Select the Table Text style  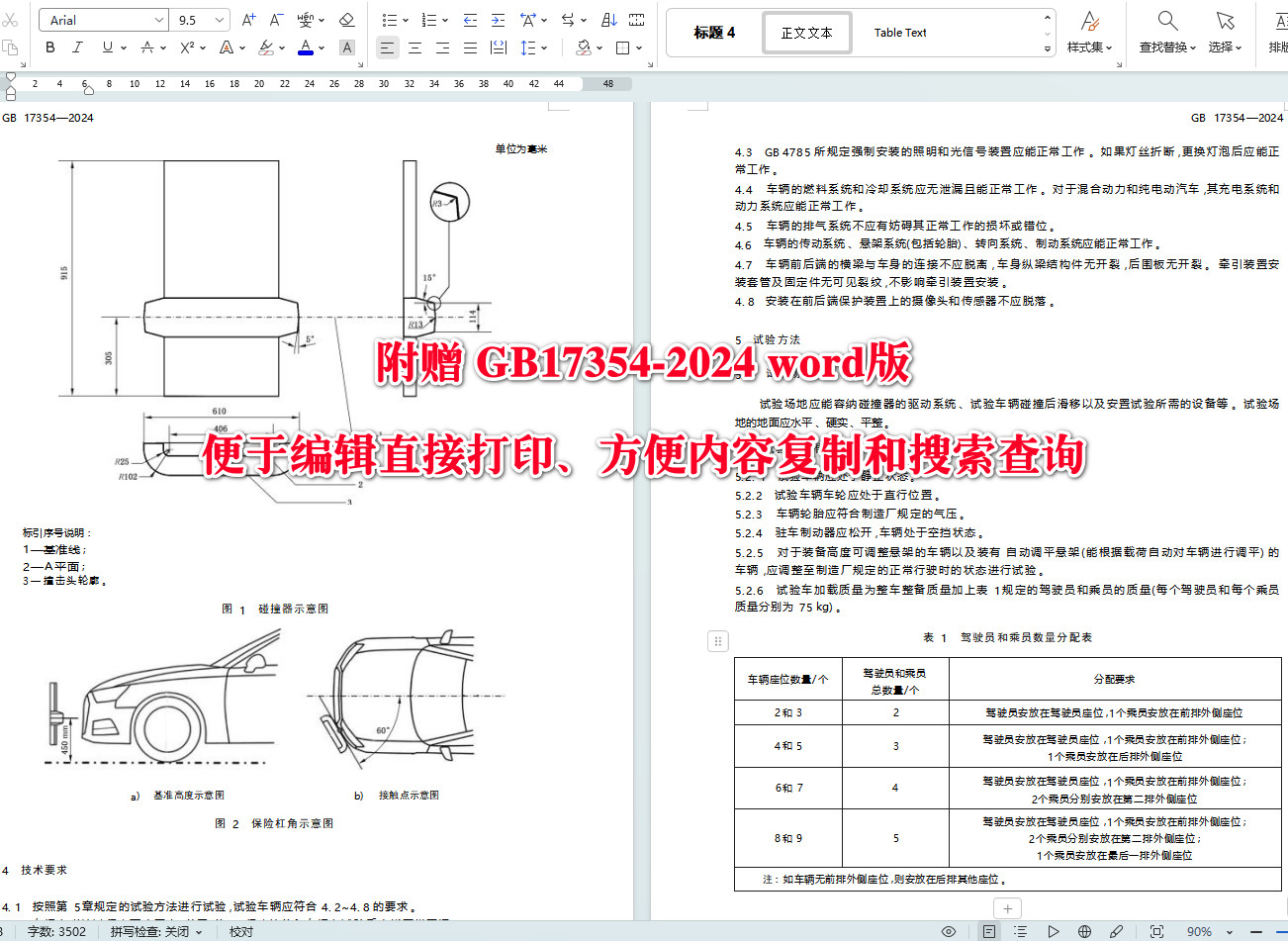(x=900, y=33)
